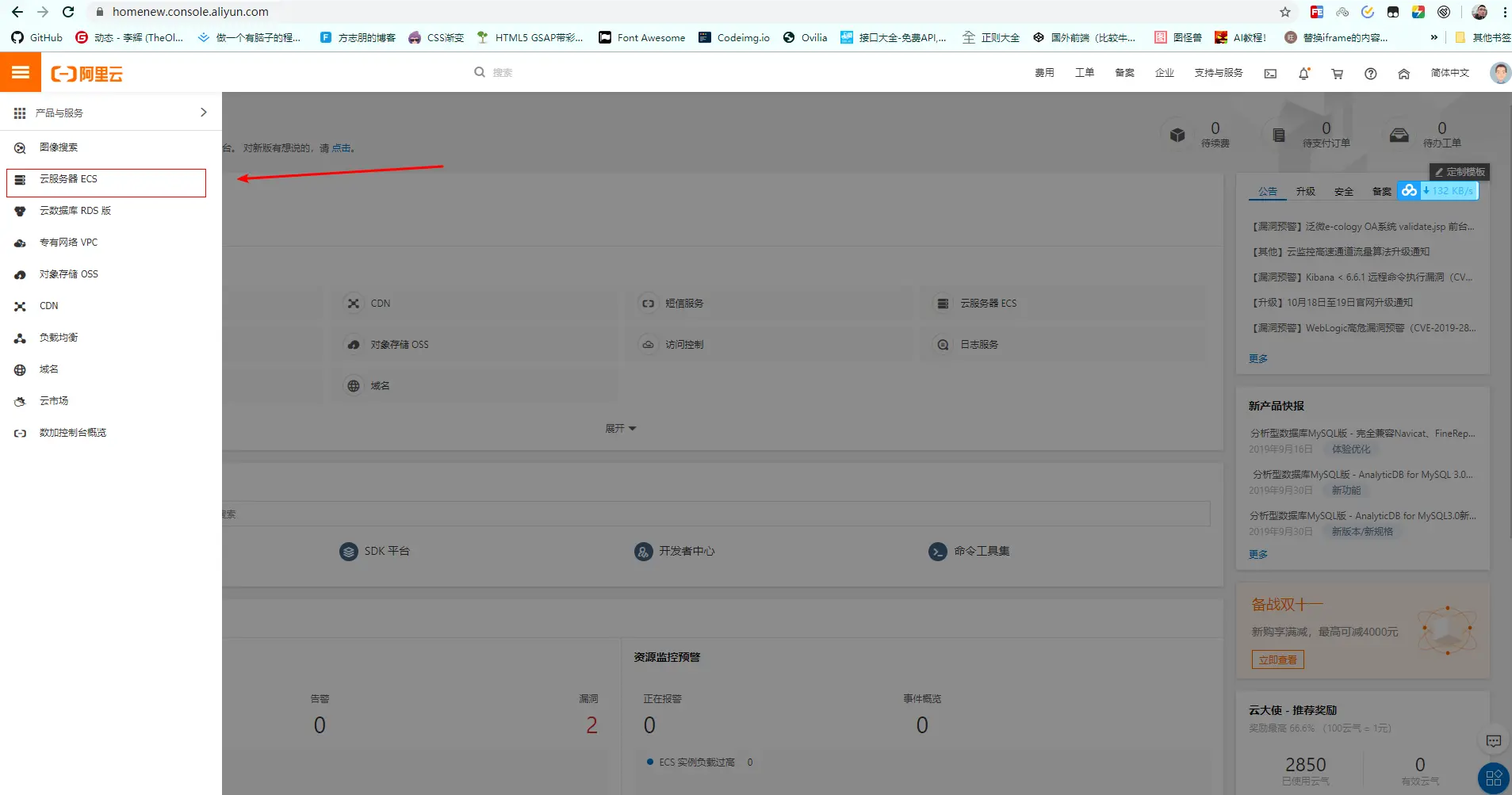
Task: Open the 定制模板 editing control
Action: (x=1460, y=171)
